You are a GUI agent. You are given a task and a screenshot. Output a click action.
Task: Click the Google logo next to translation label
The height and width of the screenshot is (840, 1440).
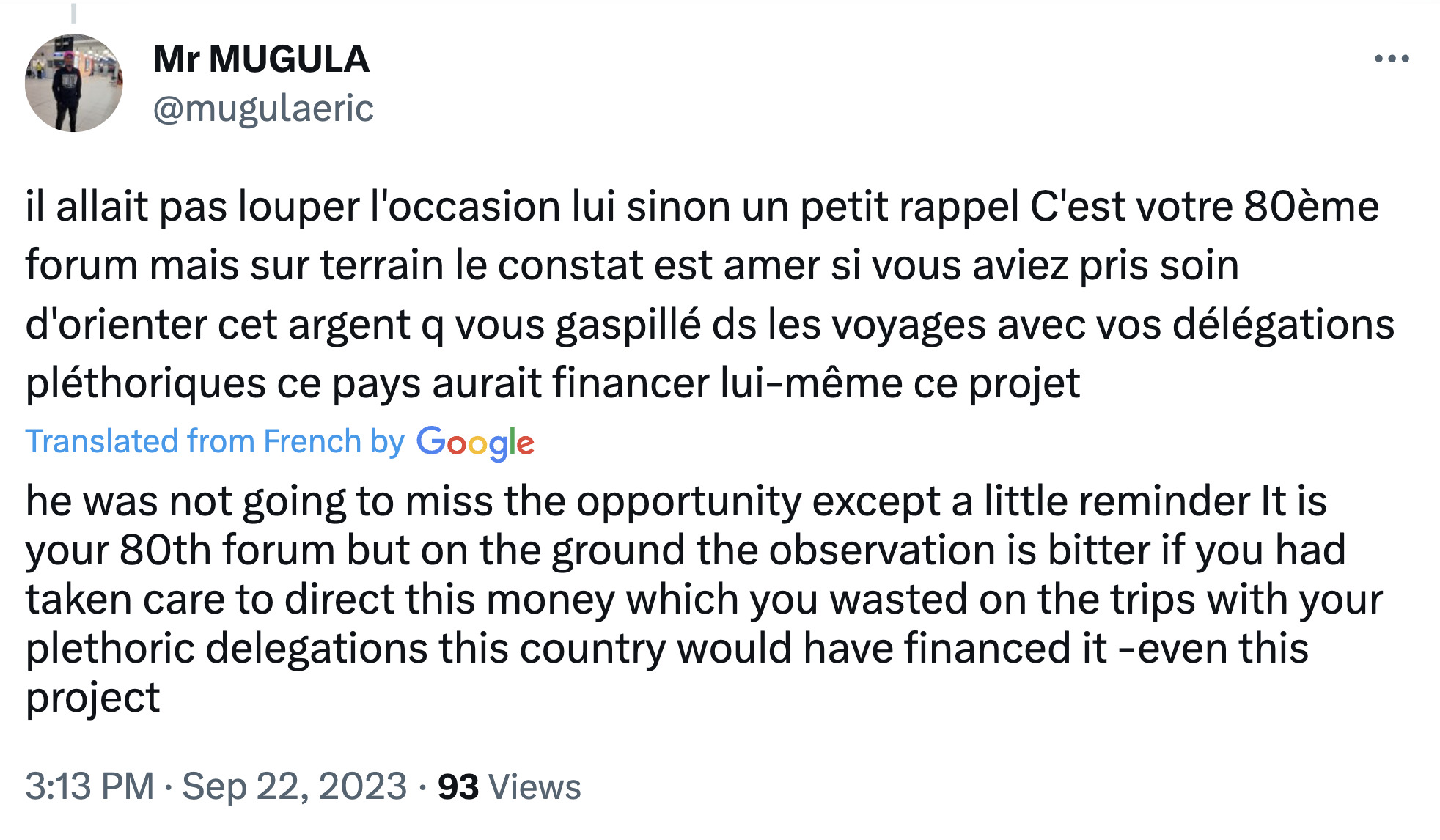(x=475, y=442)
